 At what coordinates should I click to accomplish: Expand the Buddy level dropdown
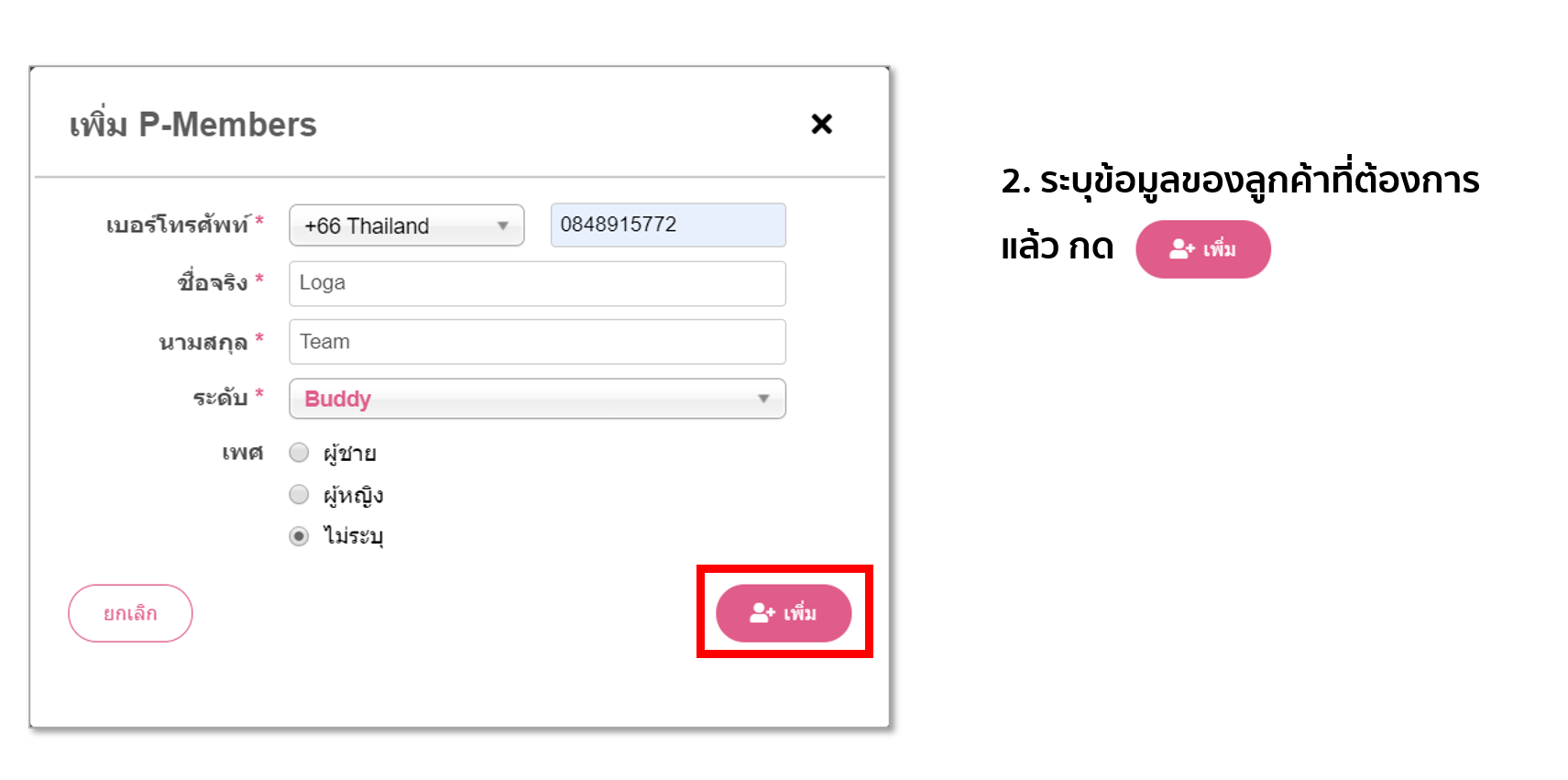pos(537,399)
